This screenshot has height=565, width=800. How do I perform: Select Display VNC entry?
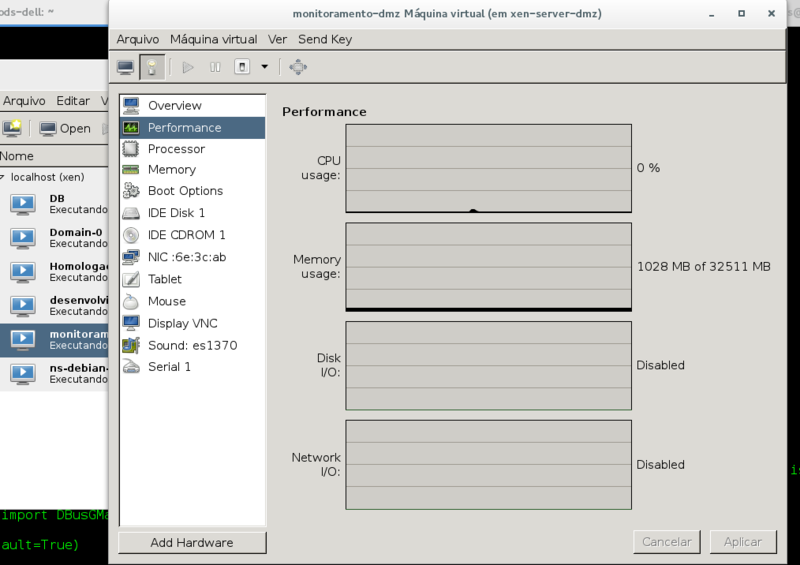192,324
